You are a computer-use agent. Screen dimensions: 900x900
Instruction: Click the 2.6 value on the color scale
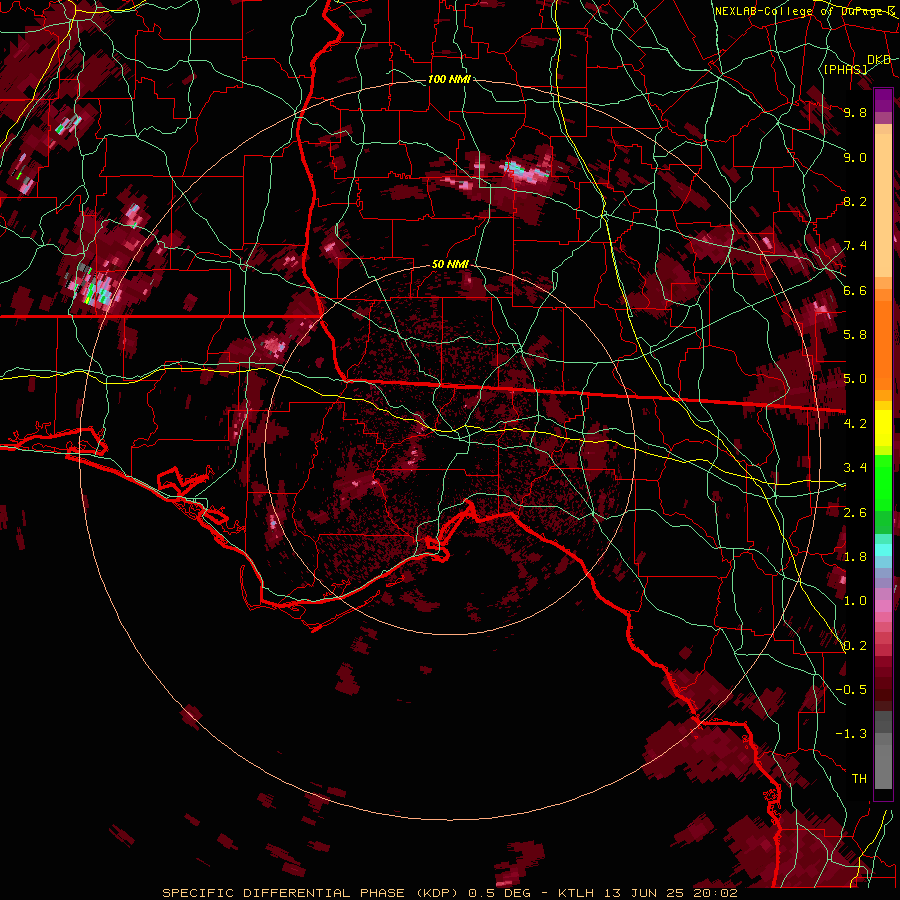coord(855,513)
